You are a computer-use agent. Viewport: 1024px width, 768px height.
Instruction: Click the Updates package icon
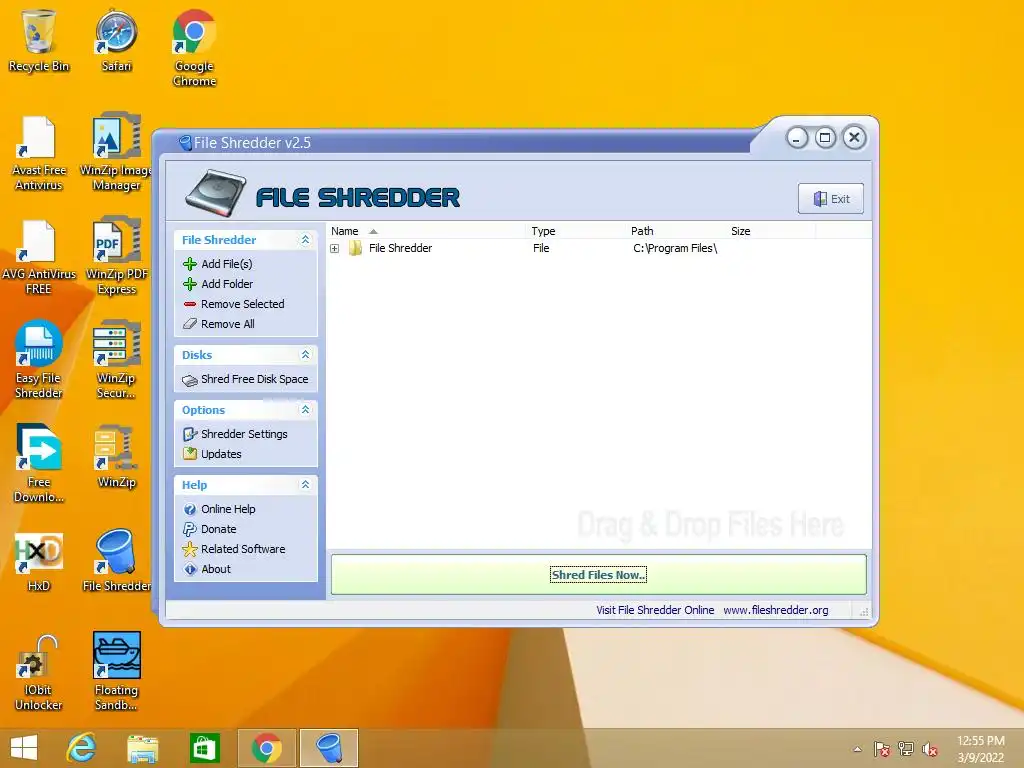point(190,454)
